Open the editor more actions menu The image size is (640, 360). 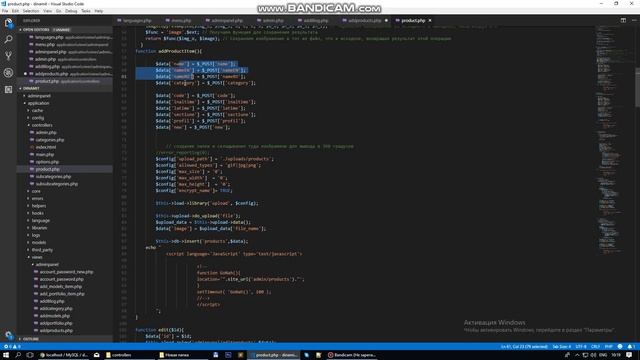point(634,20)
